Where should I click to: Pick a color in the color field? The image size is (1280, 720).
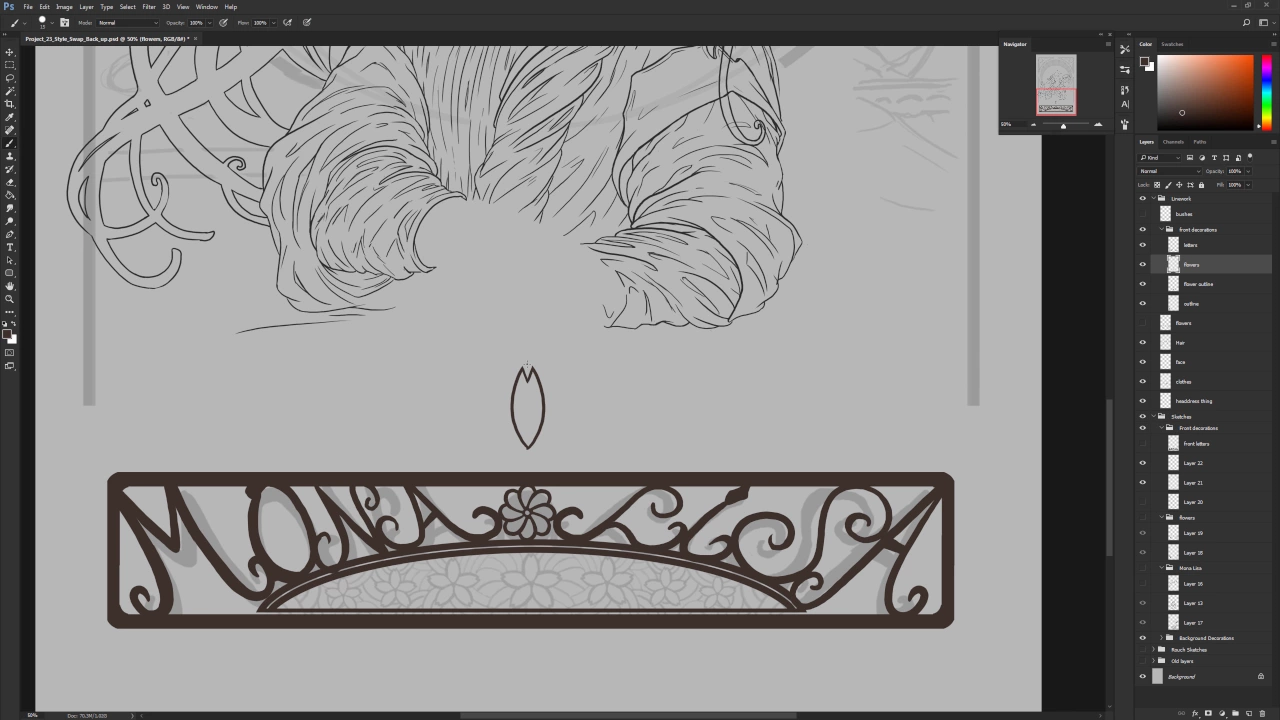pos(1205,92)
